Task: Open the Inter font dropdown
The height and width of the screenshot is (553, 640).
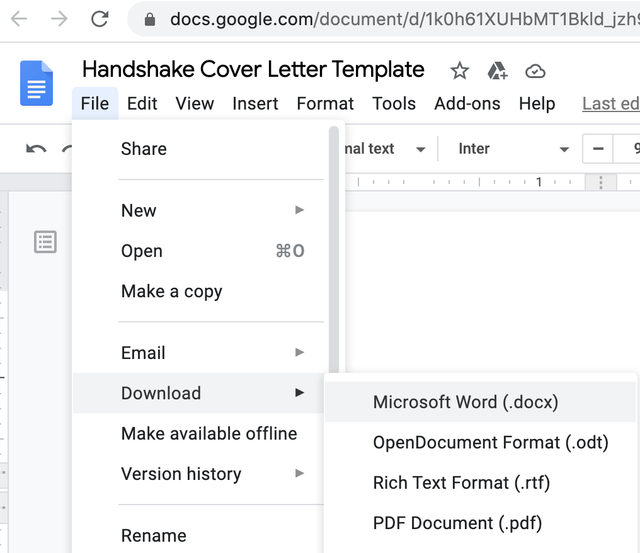Action: pos(513,149)
